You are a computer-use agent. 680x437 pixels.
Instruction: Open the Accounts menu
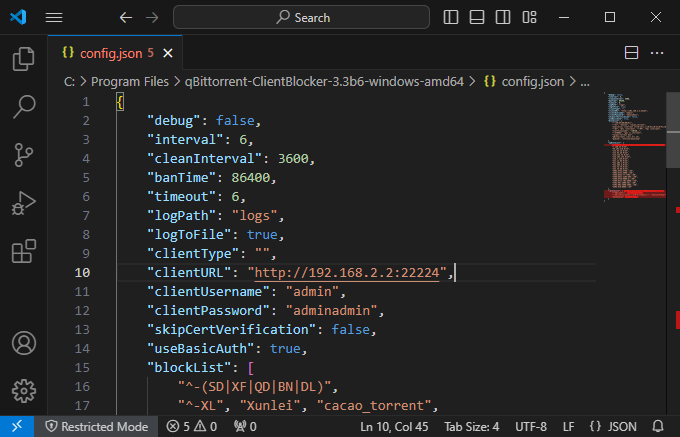23,343
